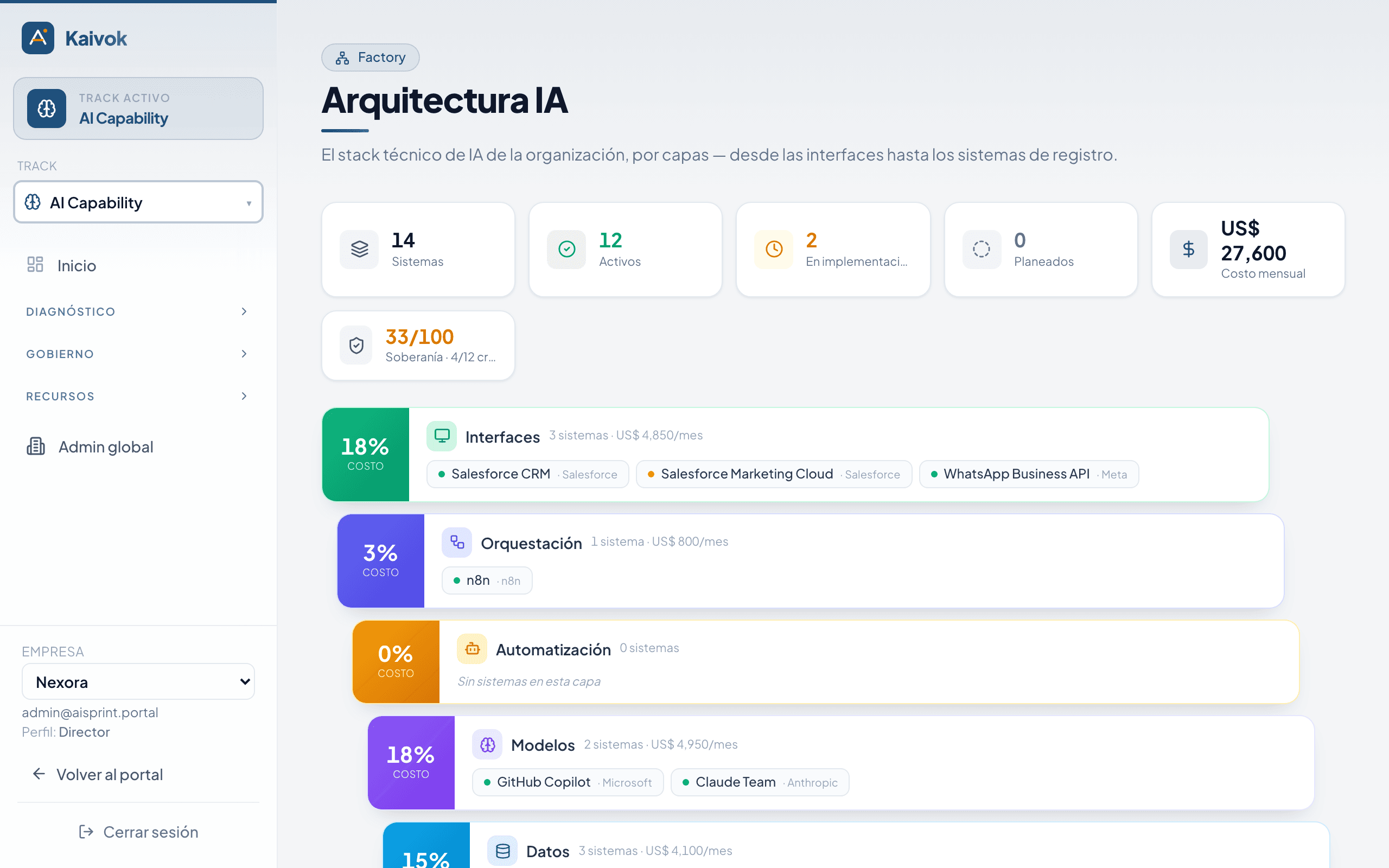Click the check-circle icon on Activos card
The width and height of the screenshot is (1389, 868).
tap(566, 249)
